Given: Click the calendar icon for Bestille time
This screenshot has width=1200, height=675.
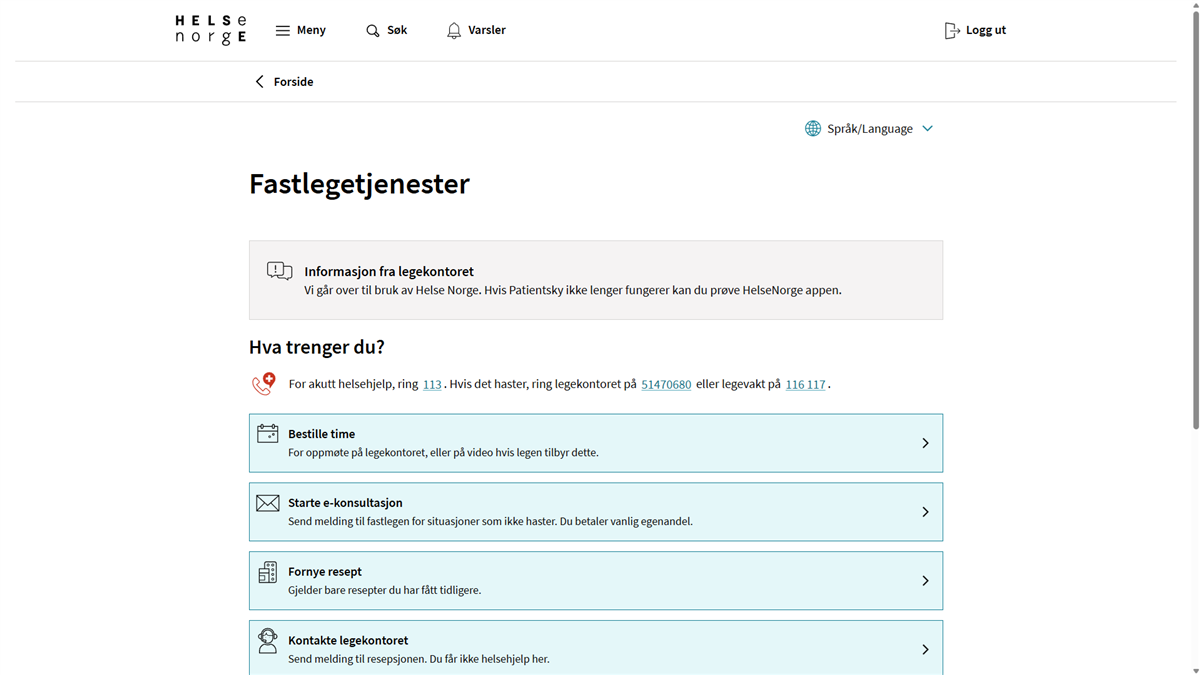Looking at the screenshot, I should click(x=268, y=433).
